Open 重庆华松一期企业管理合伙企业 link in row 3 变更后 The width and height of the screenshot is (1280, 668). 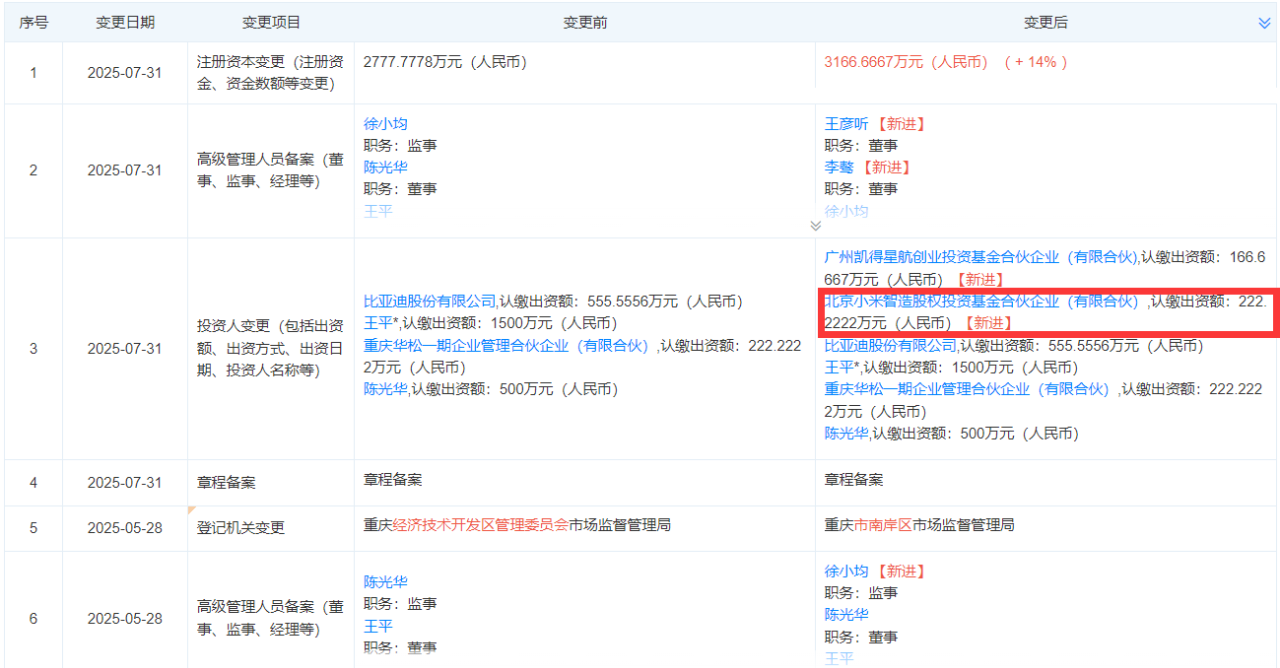pos(967,389)
